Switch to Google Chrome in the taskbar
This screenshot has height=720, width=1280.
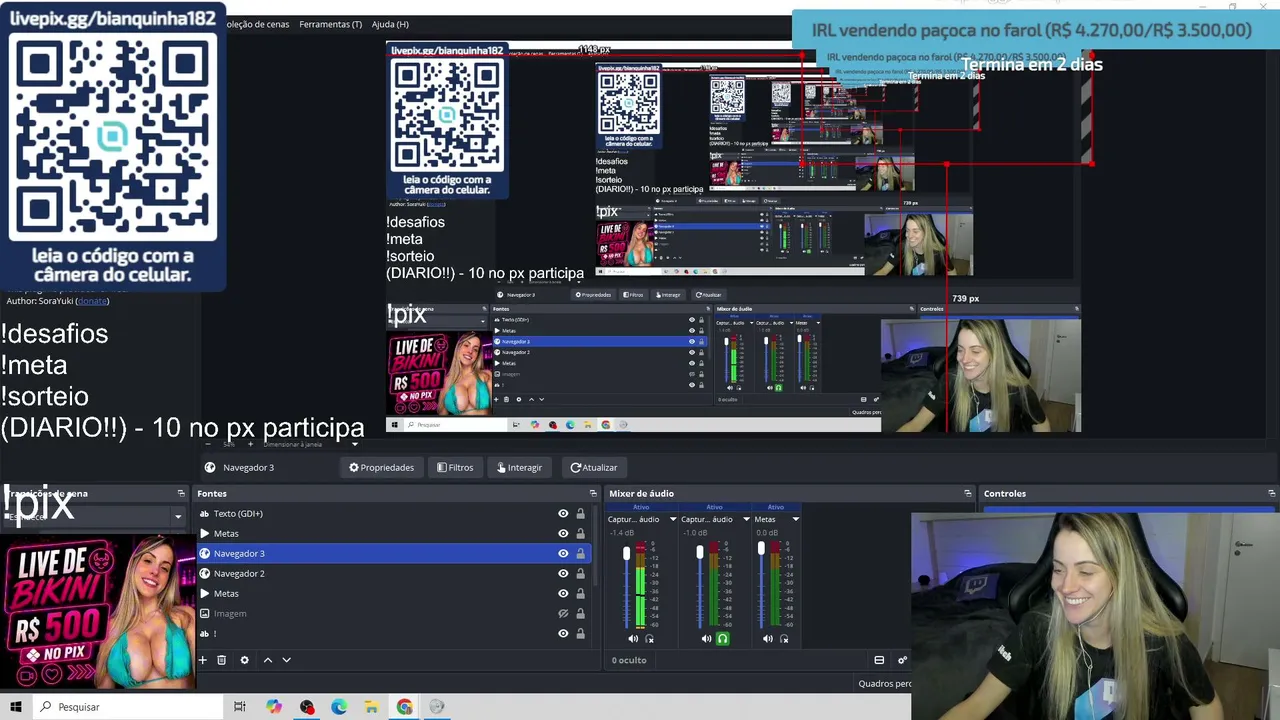[x=404, y=707]
